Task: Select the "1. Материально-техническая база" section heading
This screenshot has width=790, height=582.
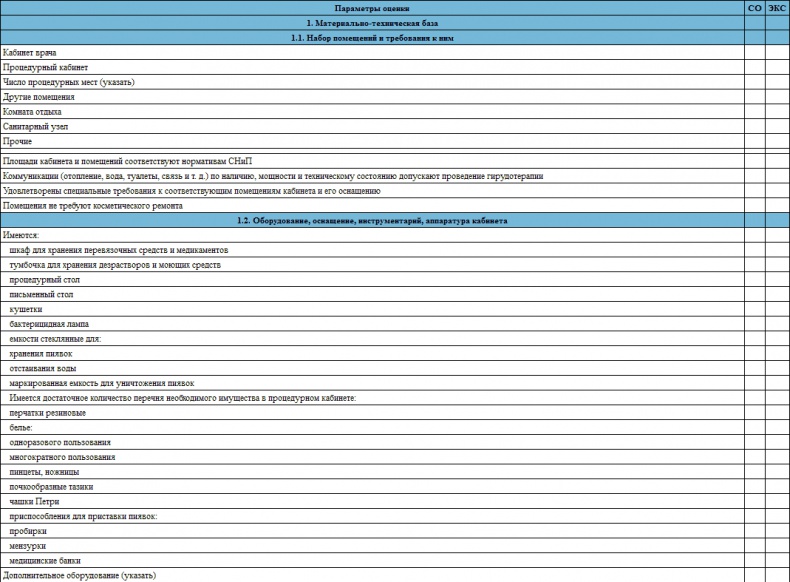Action: tap(372, 22)
